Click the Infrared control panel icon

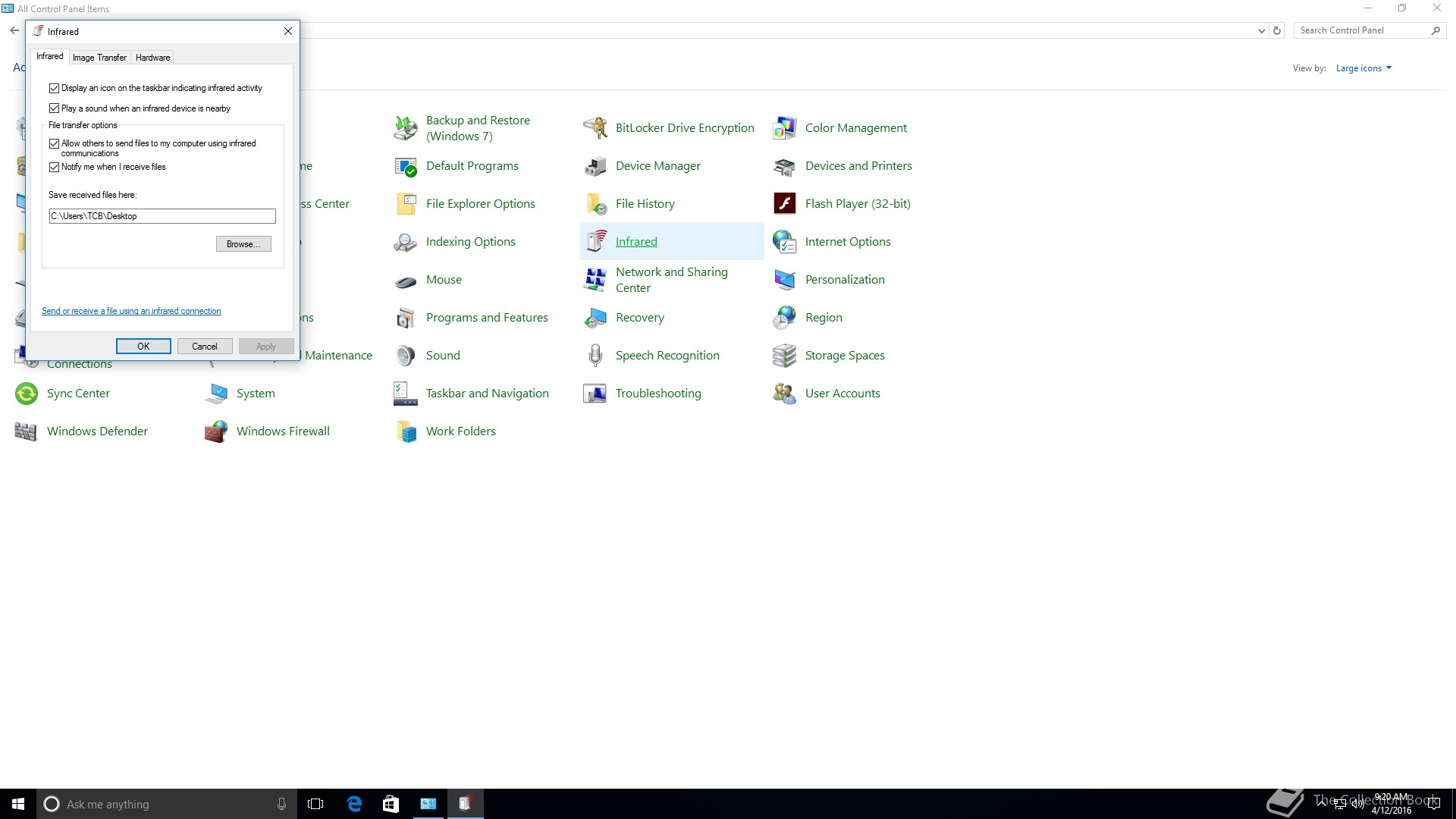click(595, 242)
